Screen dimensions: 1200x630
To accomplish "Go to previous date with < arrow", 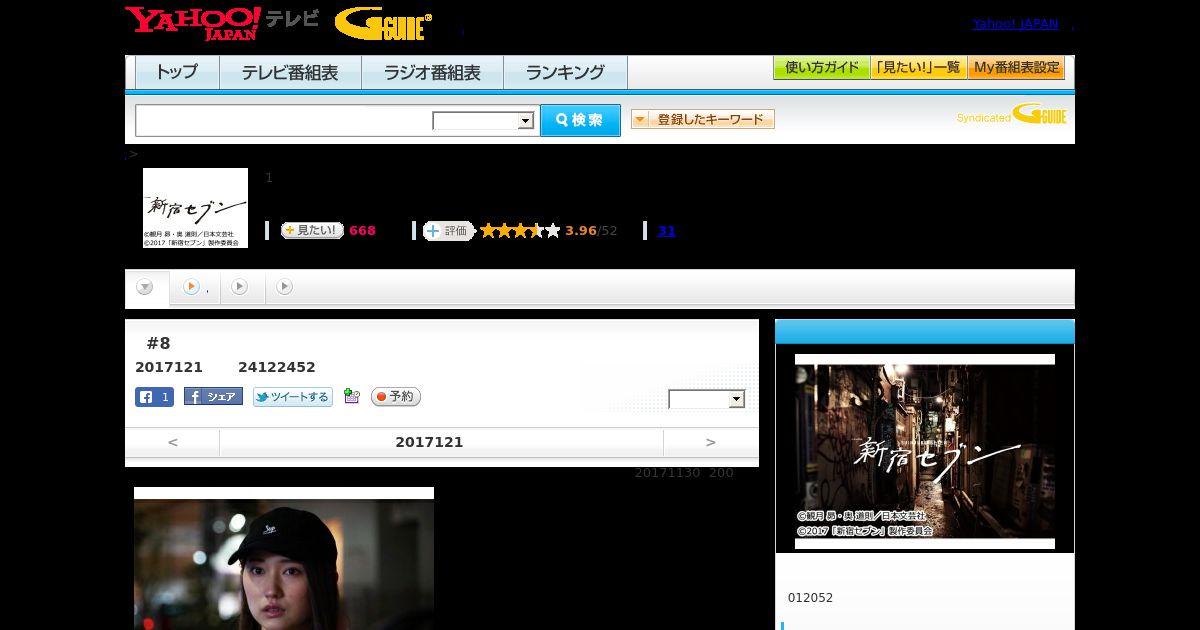I will tap(172, 442).
